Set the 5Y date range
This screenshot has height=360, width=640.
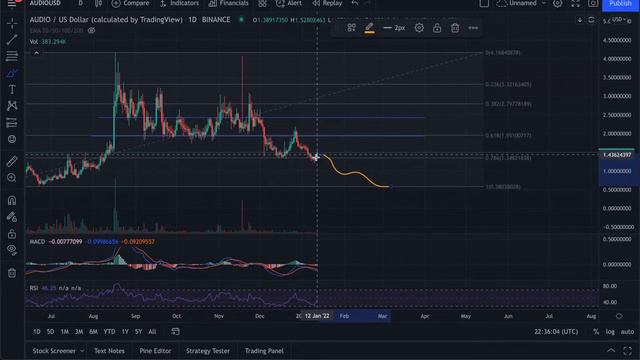pos(138,332)
